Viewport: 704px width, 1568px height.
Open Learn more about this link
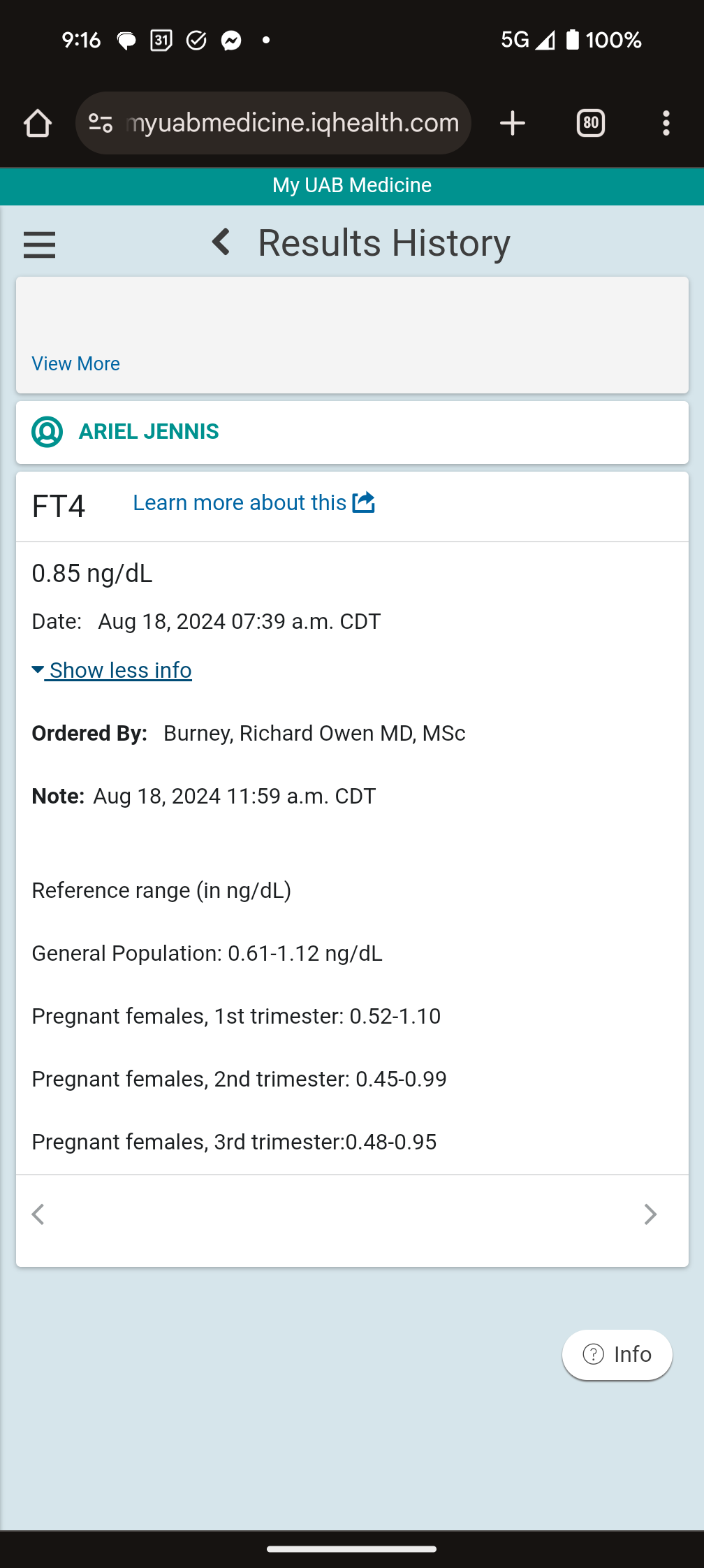pyautogui.click(x=240, y=503)
